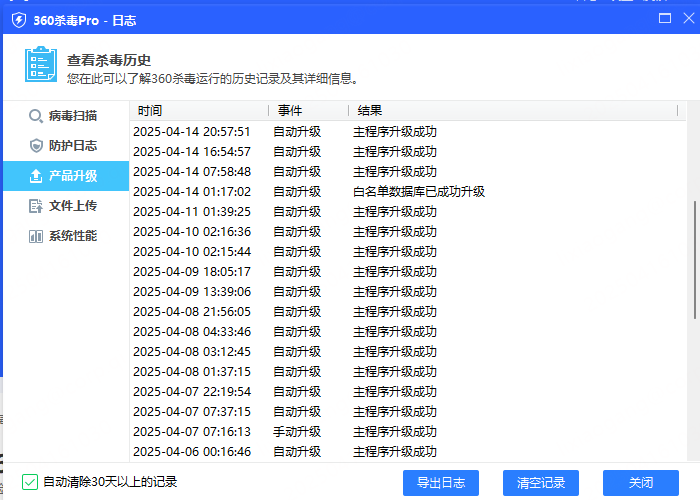The height and width of the screenshot is (500, 700).
Task: Select row 2025-04-07 07:37:15
Action: pos(408,412)
